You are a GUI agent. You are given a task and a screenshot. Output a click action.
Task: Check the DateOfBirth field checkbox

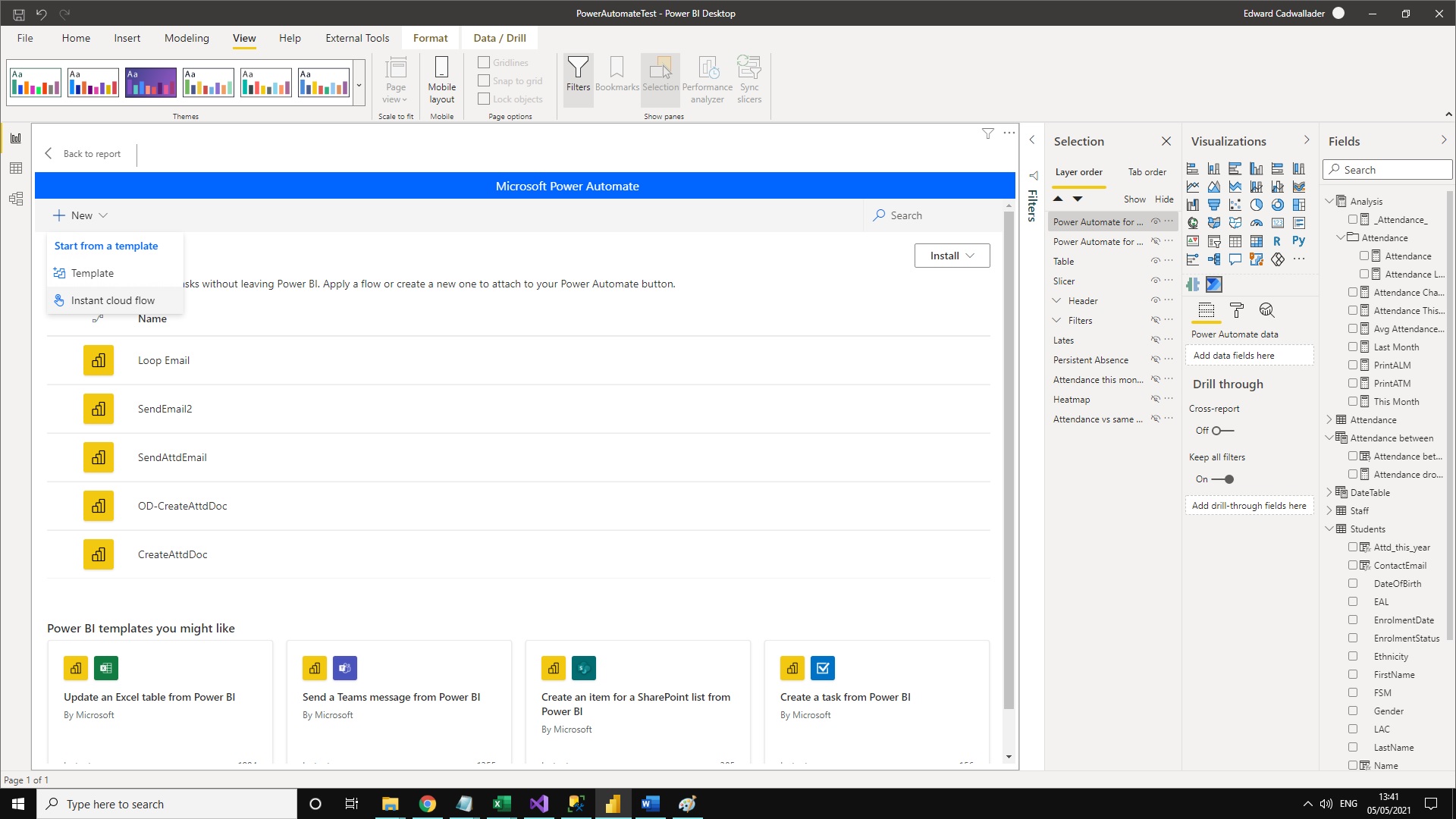tap(1353, 583)
